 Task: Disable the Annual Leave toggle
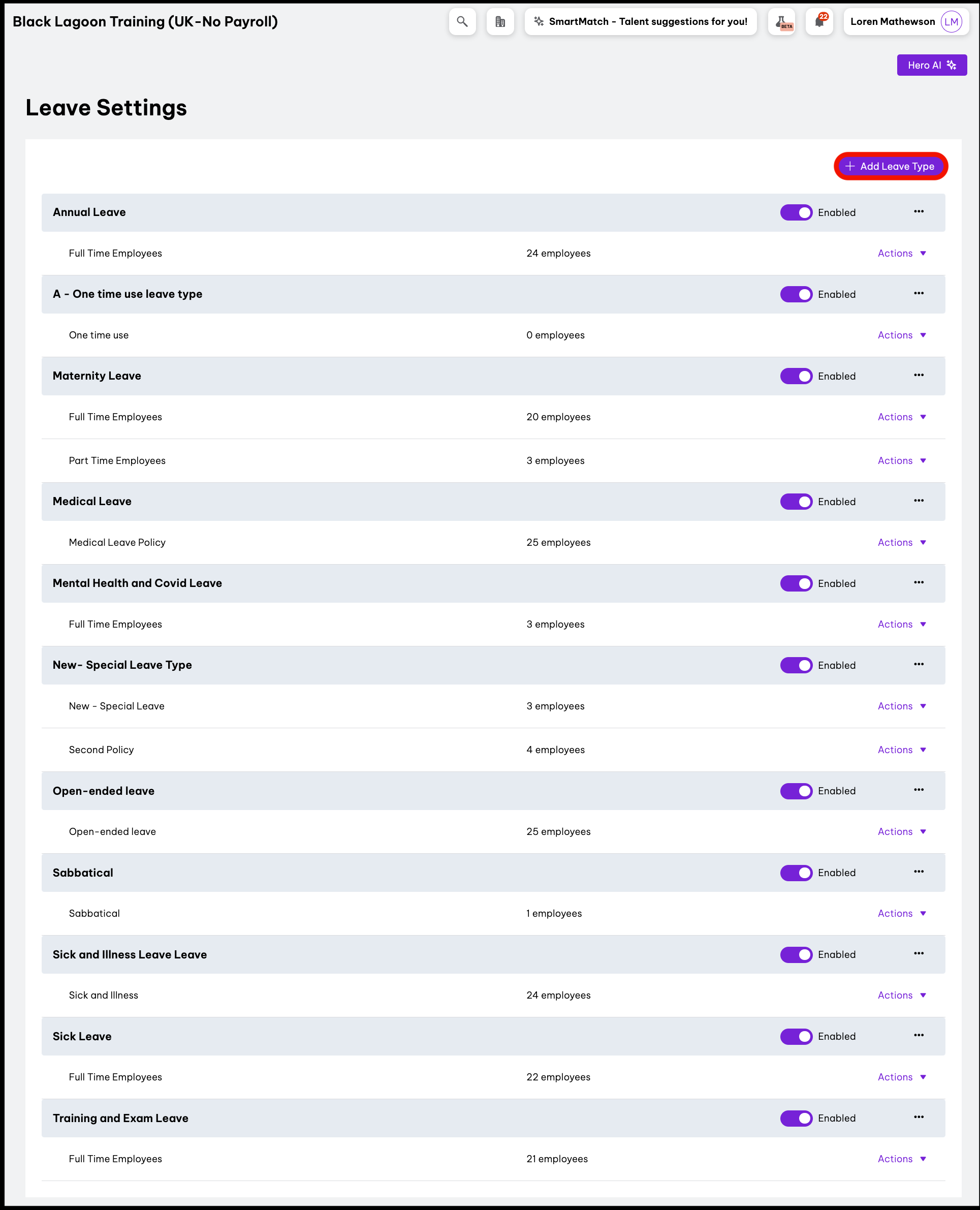(796, 212)
